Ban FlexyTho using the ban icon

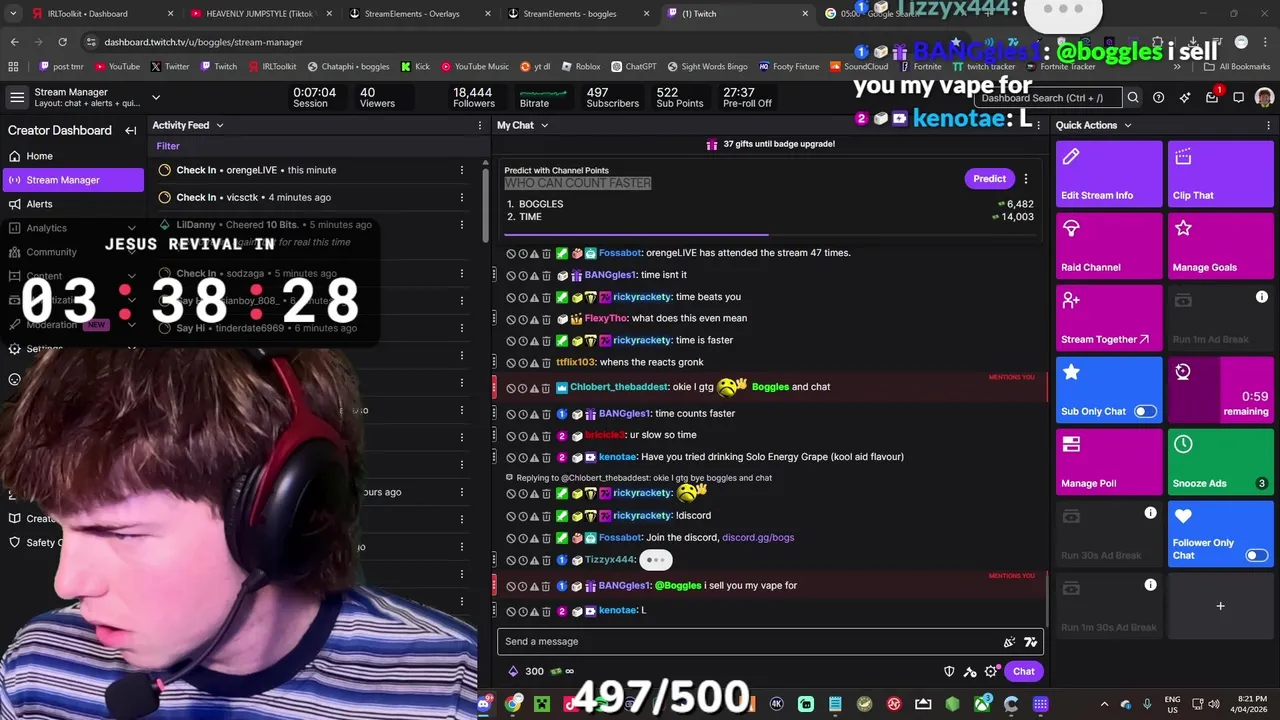511,319
